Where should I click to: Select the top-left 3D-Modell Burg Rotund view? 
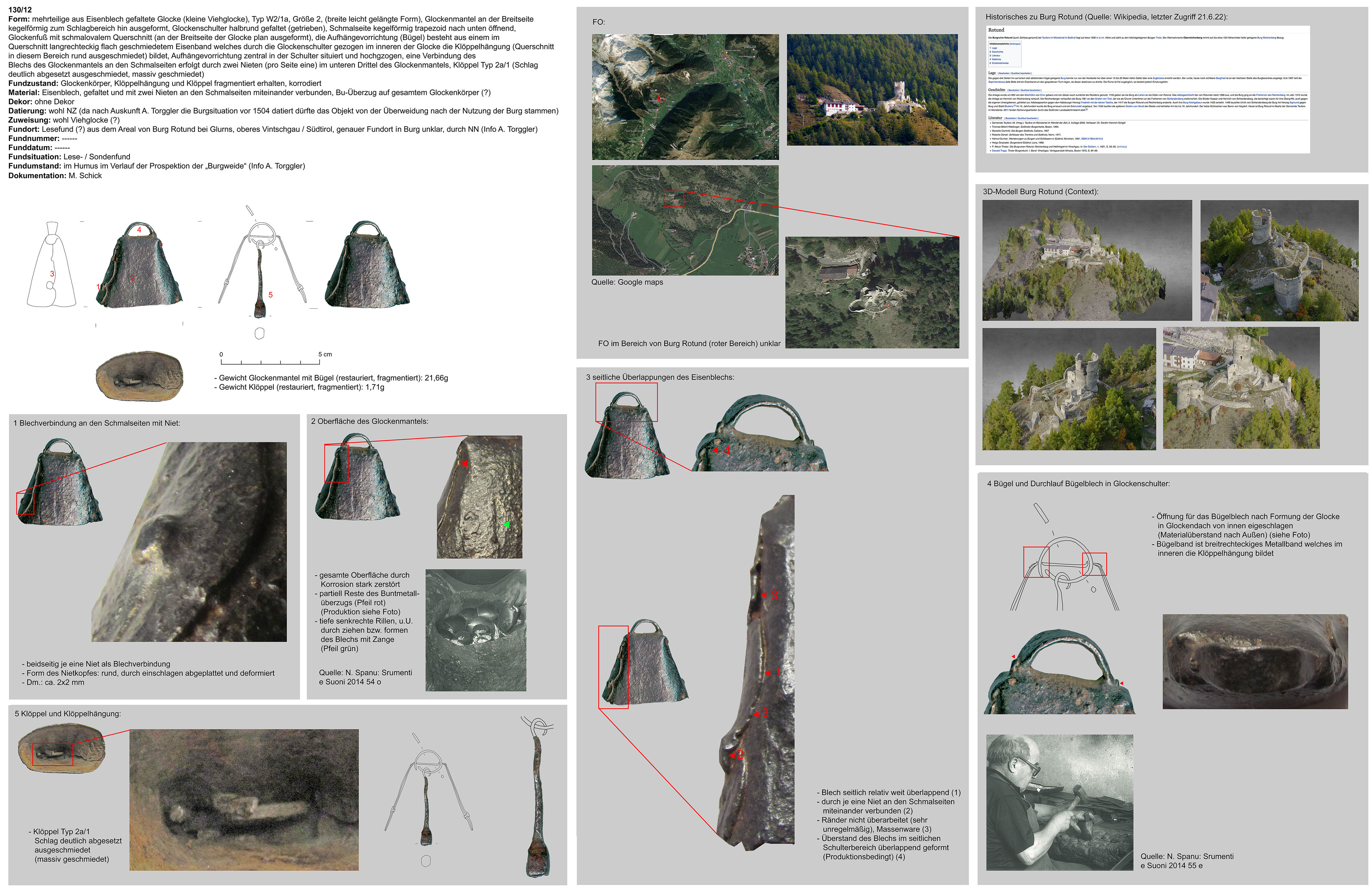(1087, 260)
